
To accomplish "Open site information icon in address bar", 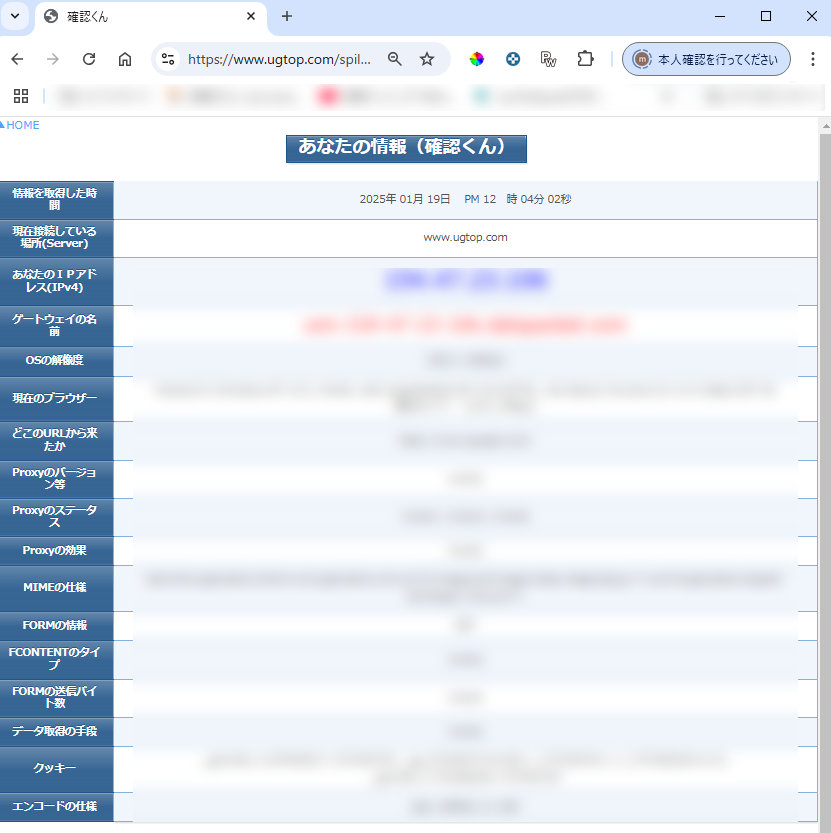I will pyautogui.click(x=168, y=59).
